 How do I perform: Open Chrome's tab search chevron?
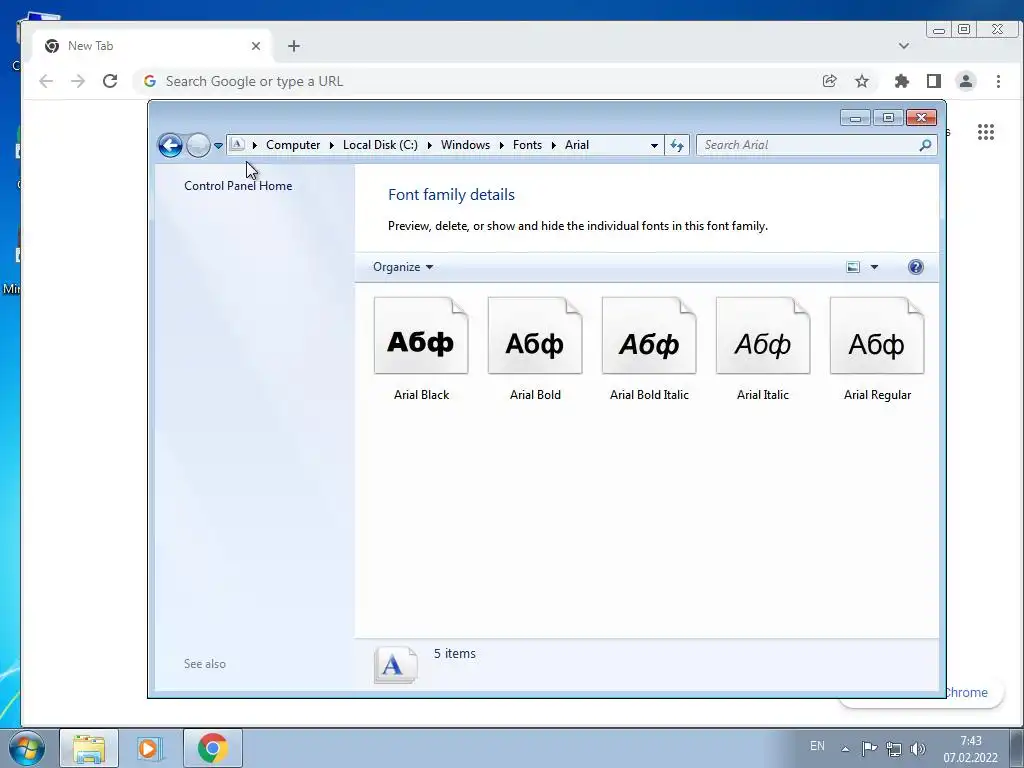[x=904, y=46]
